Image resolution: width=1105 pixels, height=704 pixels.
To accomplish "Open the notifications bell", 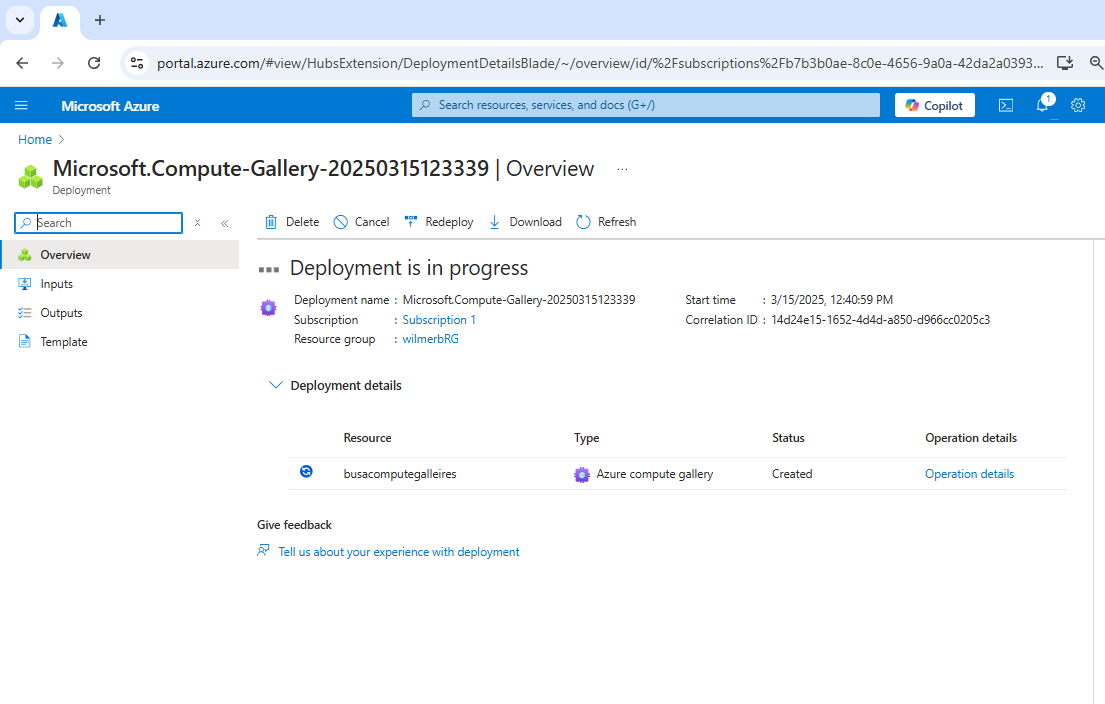I will [x=1043, y=104].
